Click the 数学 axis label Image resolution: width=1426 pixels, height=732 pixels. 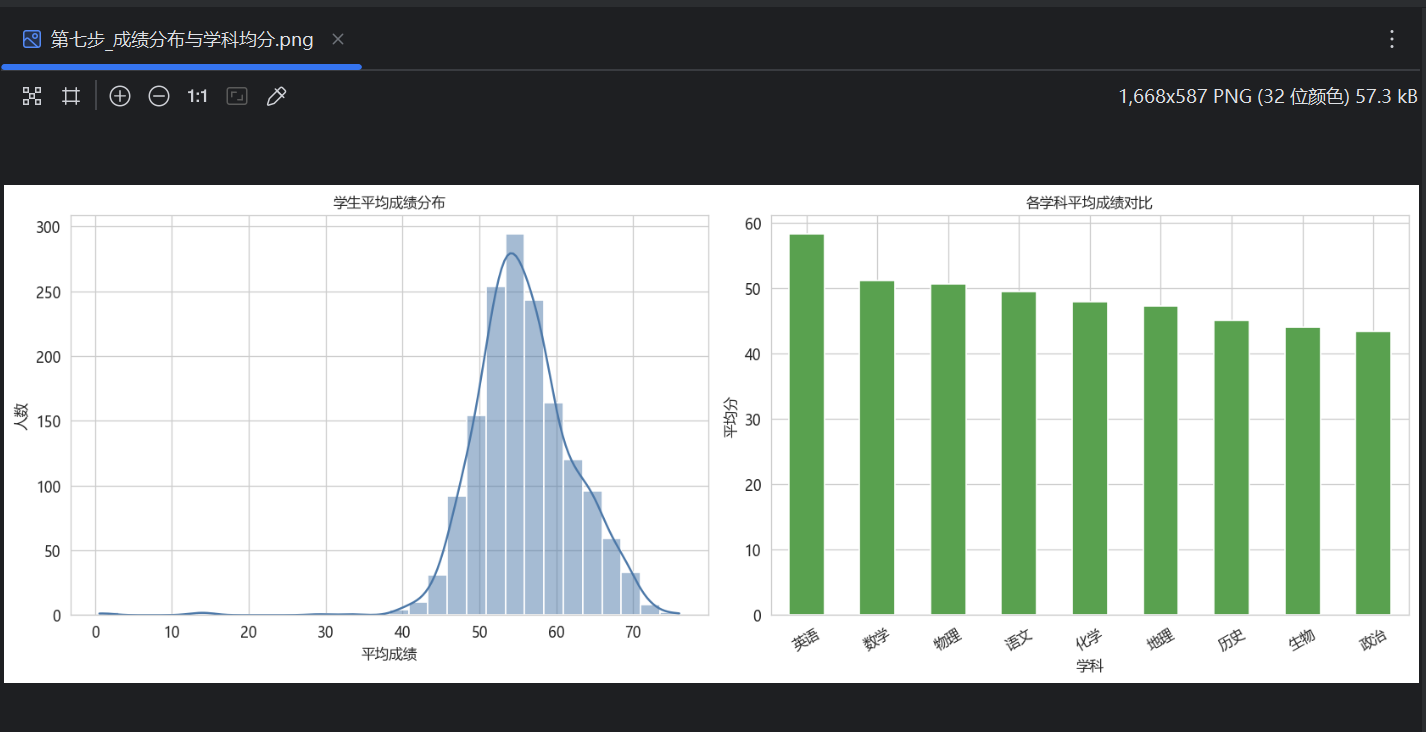pos(876,640)
